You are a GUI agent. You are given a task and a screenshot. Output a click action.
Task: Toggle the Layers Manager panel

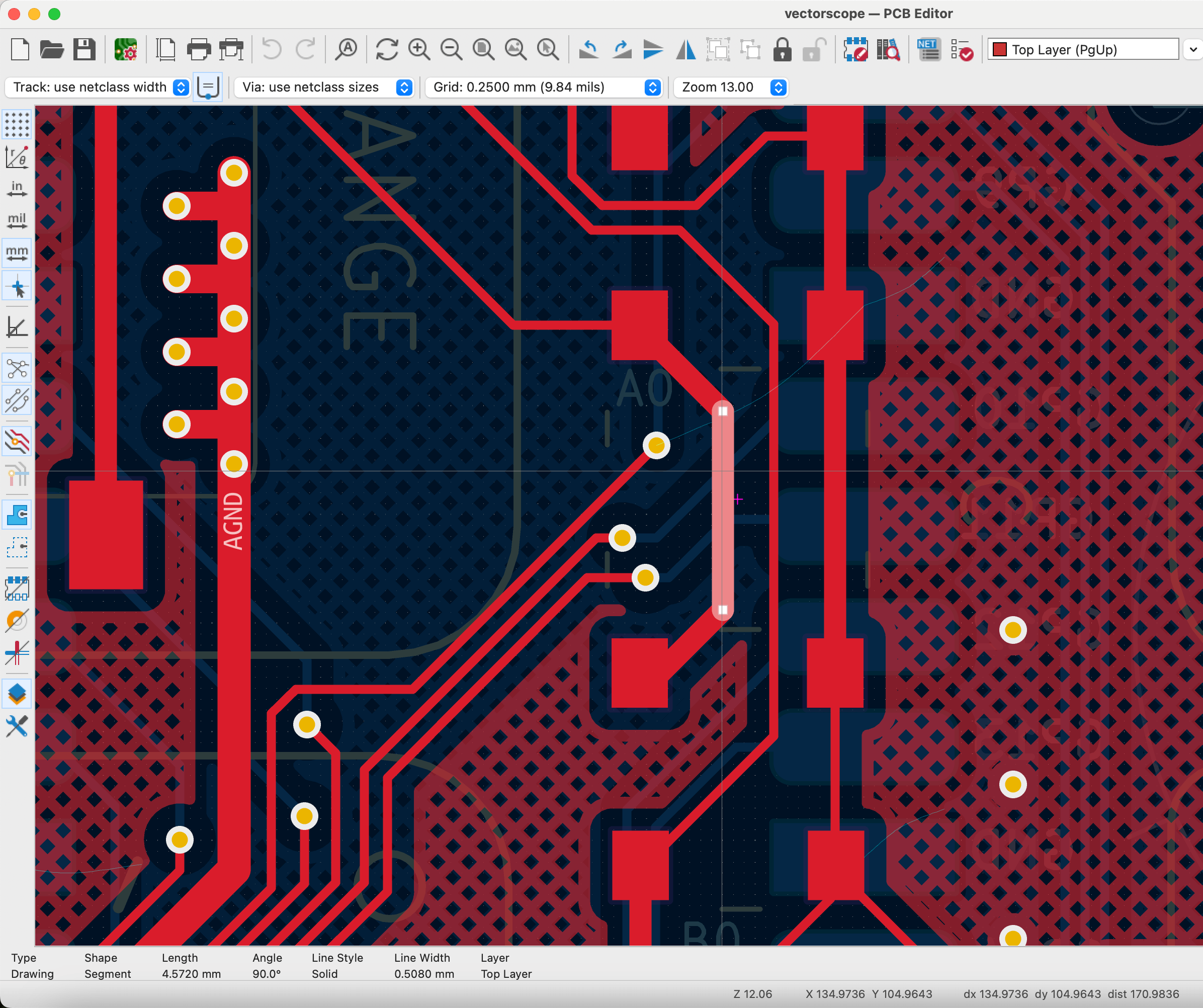pyautogui.click(x=17, y=694)
